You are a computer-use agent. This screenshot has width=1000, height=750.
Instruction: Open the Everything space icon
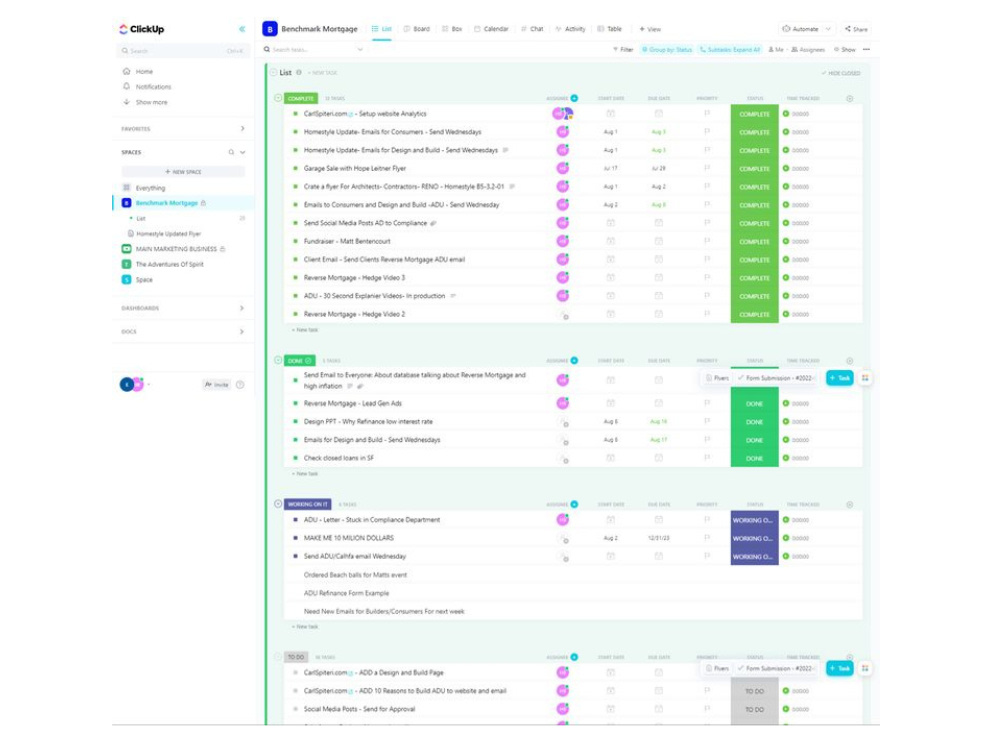coord(126,188)
